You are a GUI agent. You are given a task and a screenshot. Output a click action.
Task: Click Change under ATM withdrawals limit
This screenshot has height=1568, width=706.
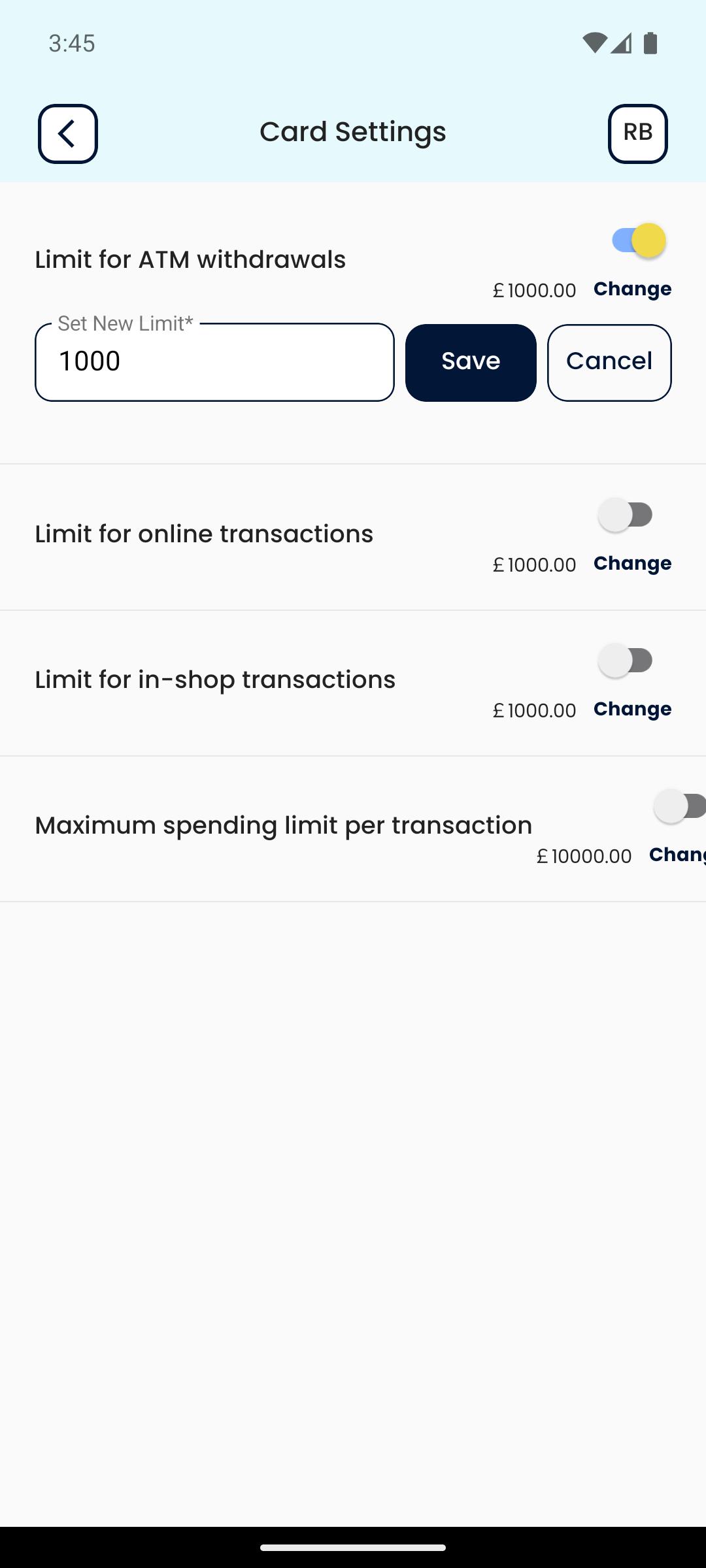[632, 289]
